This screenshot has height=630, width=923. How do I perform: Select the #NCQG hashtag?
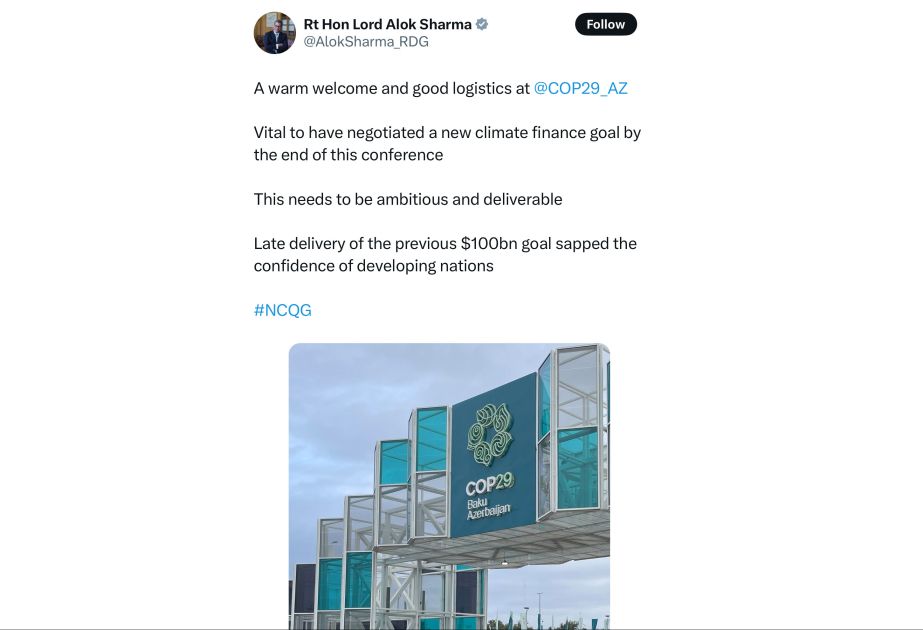click(x=282, y=310)
